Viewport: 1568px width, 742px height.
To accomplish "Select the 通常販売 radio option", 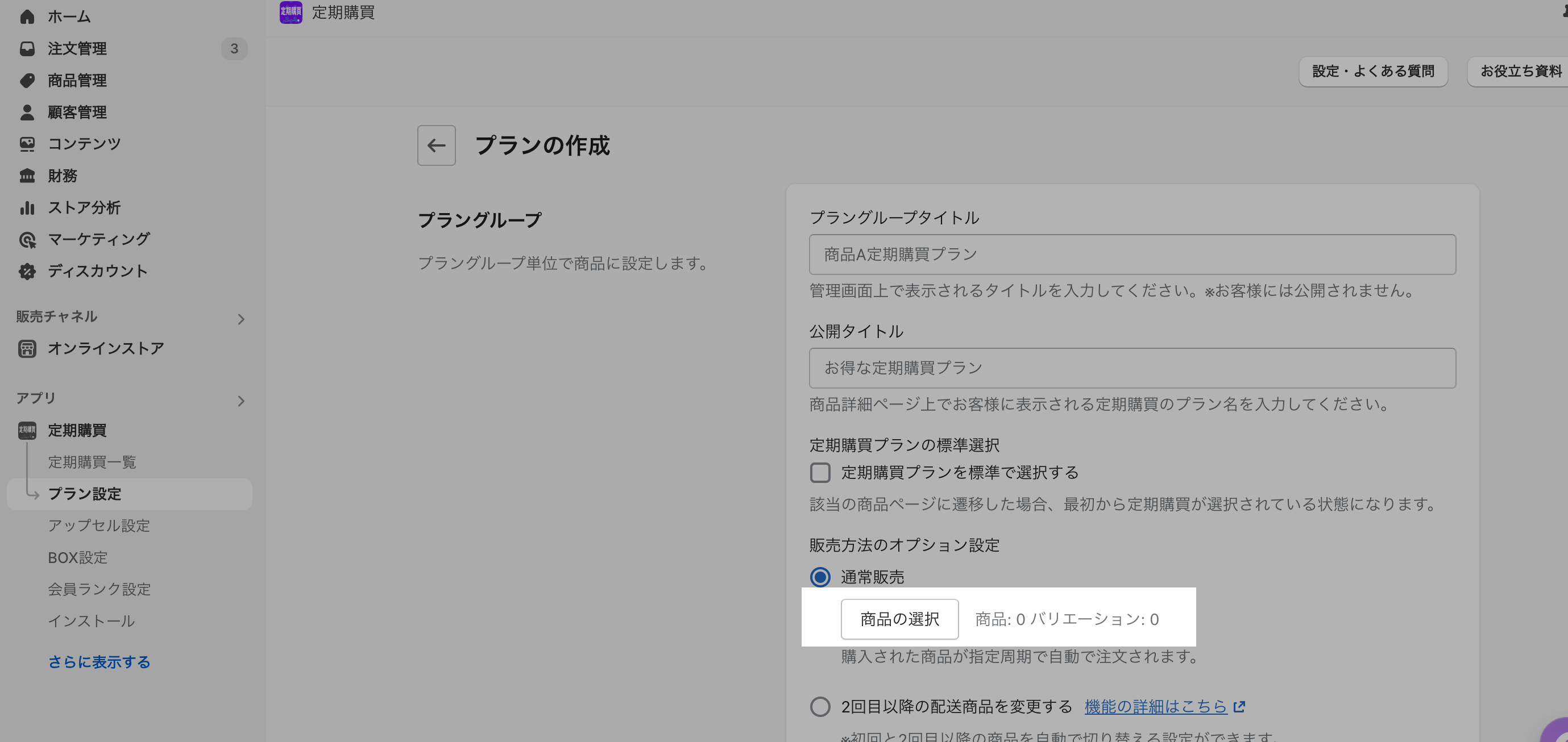I will click(x=820, y=577).
